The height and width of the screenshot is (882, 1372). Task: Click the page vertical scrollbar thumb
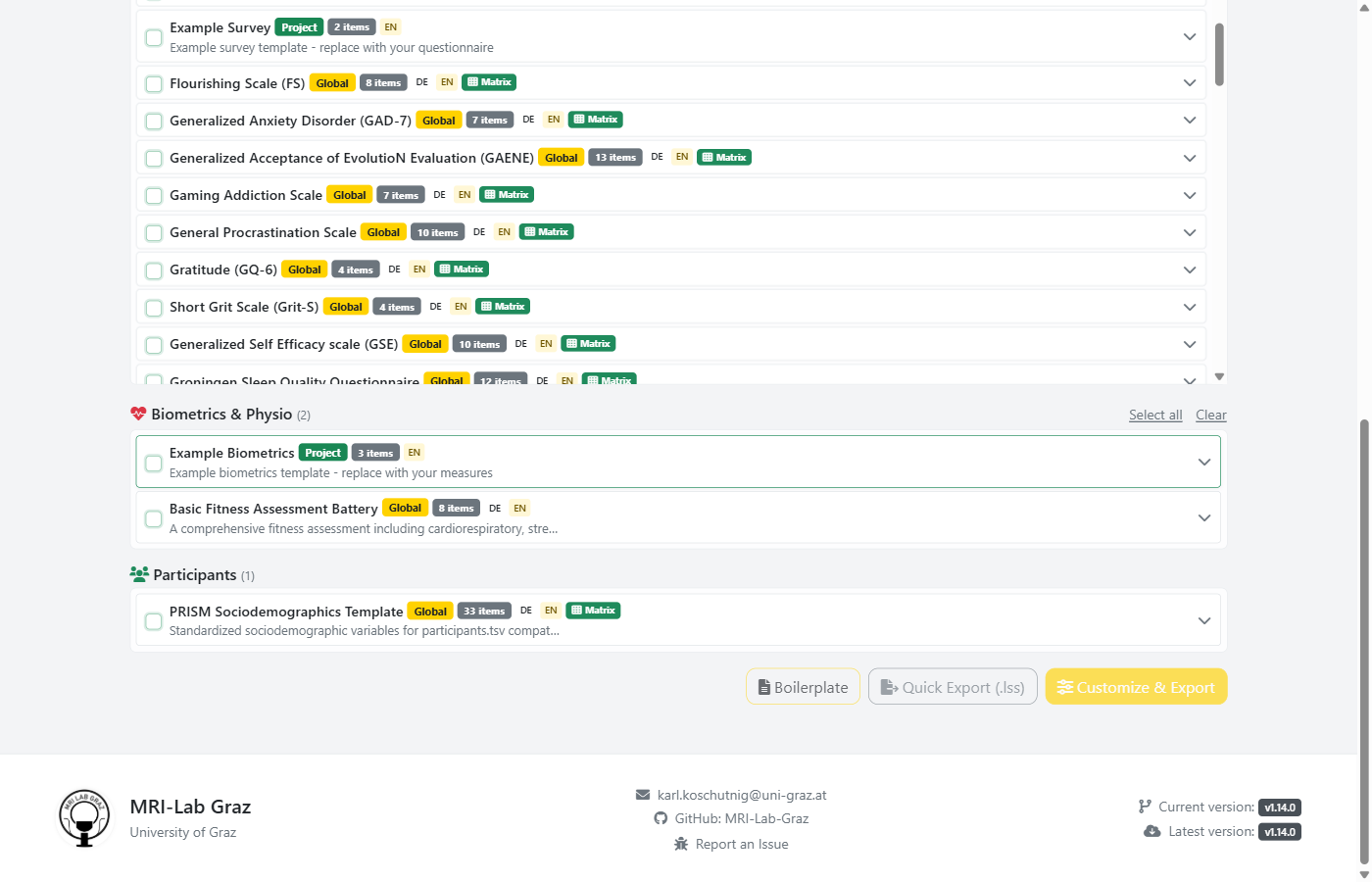tap(1363, 642)
